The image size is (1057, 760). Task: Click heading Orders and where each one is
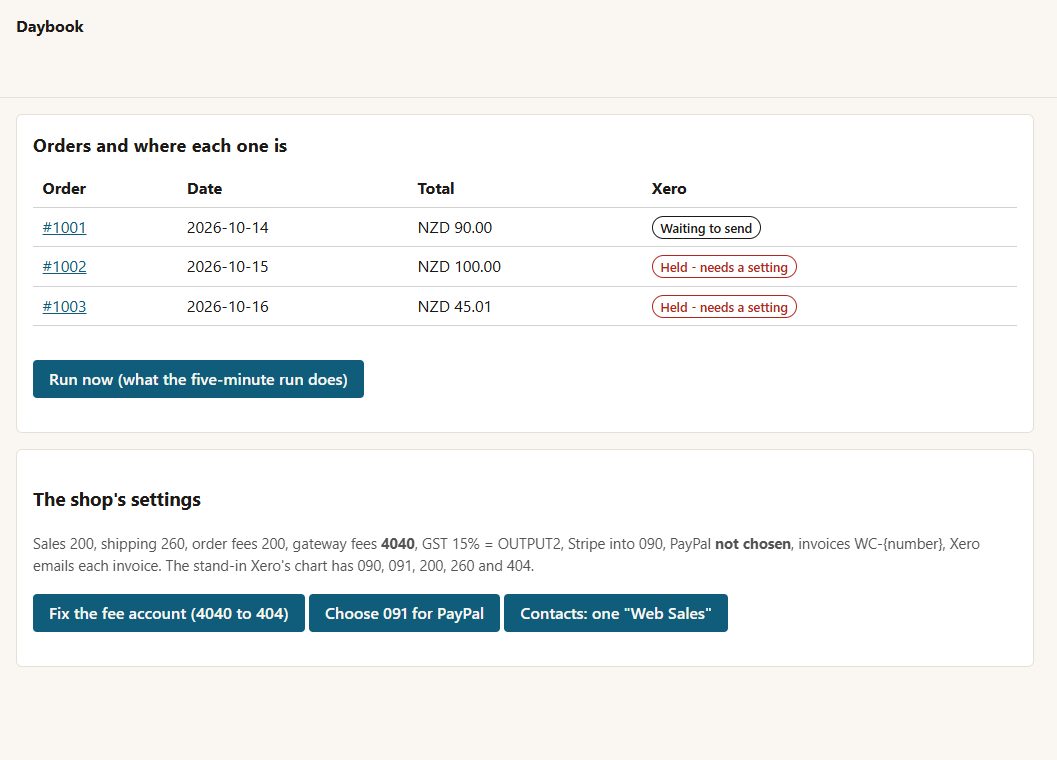pos(160,146)
